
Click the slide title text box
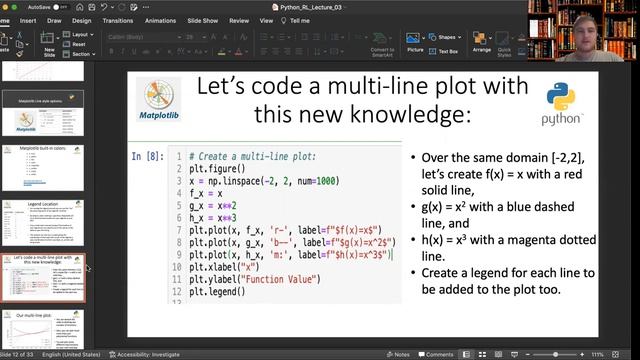coord(362,100)
